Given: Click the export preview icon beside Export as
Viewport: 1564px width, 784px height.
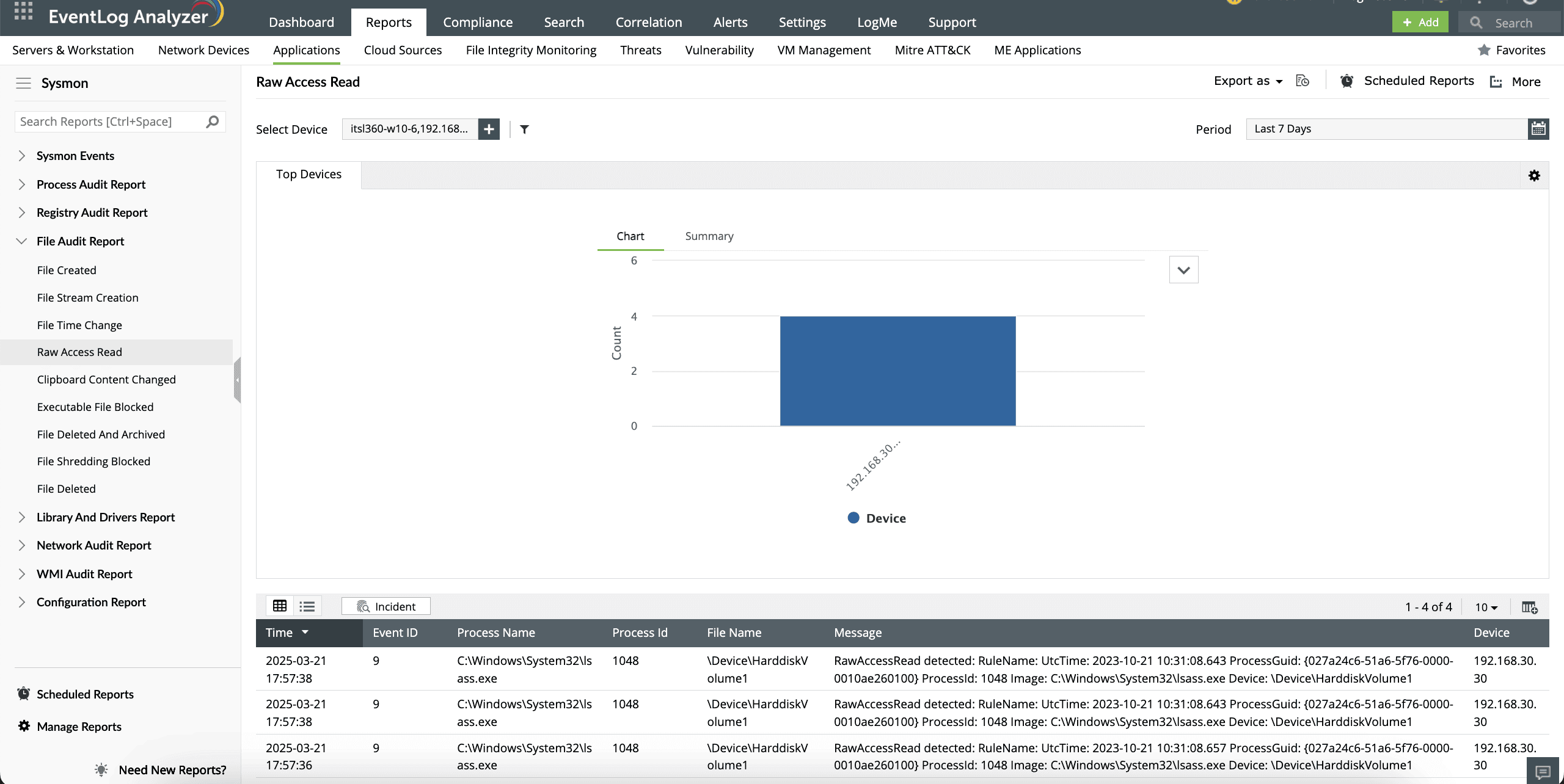Looking at the screenshot, I should point(1303,81).
